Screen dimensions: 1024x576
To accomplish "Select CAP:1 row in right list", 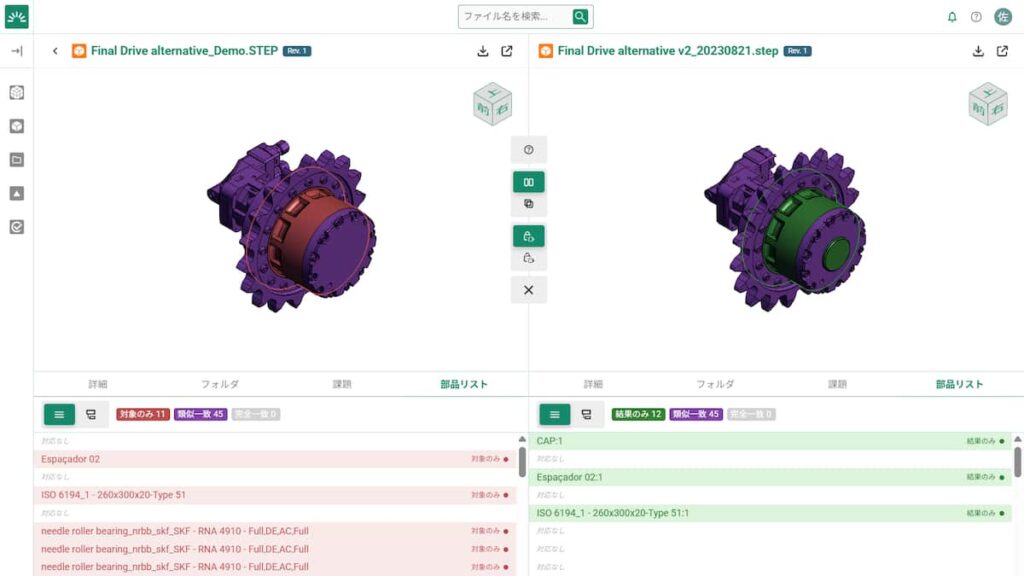I will tap(770, 441).
